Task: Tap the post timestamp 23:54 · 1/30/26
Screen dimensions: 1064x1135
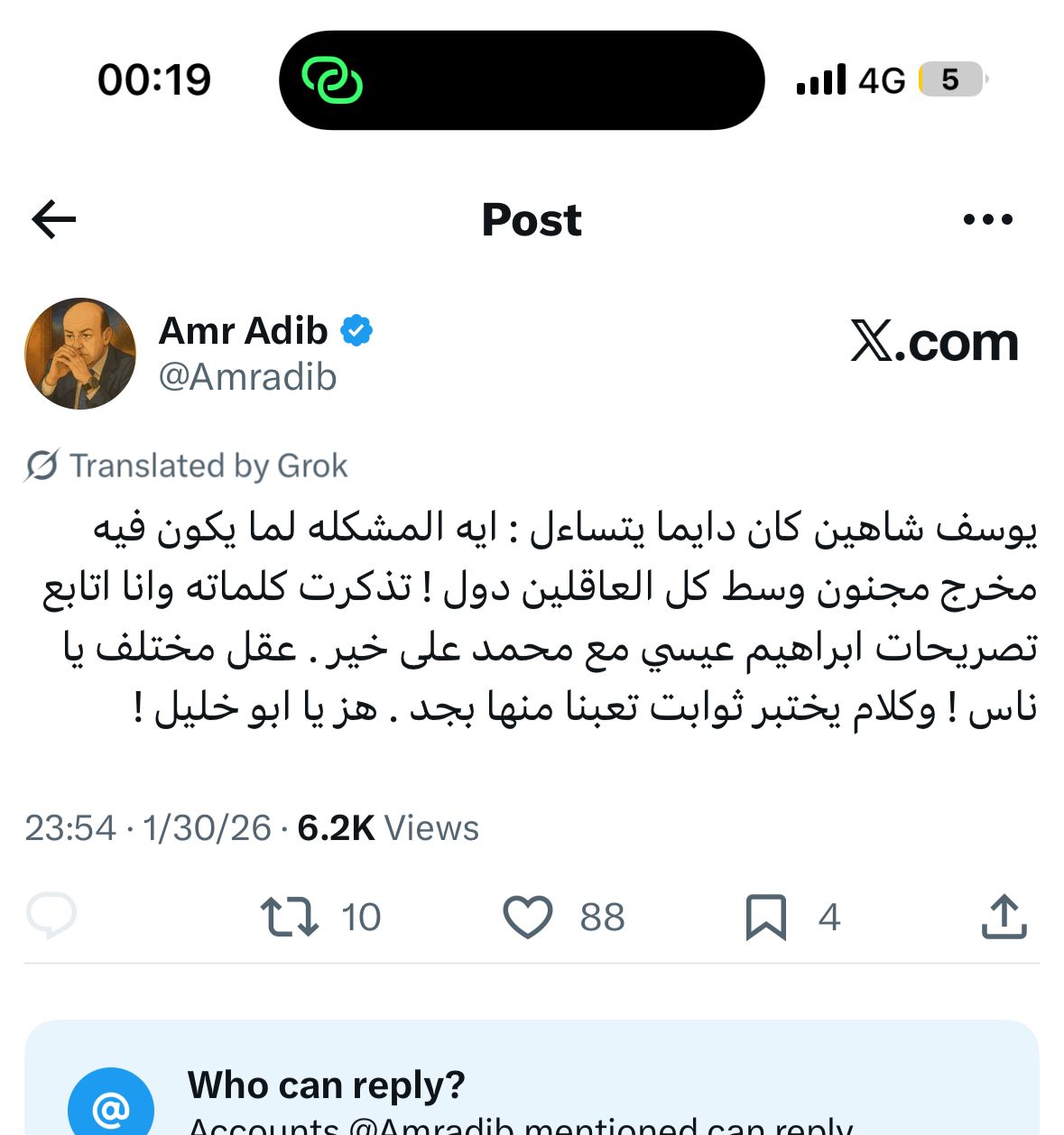Action: (148, 827)
